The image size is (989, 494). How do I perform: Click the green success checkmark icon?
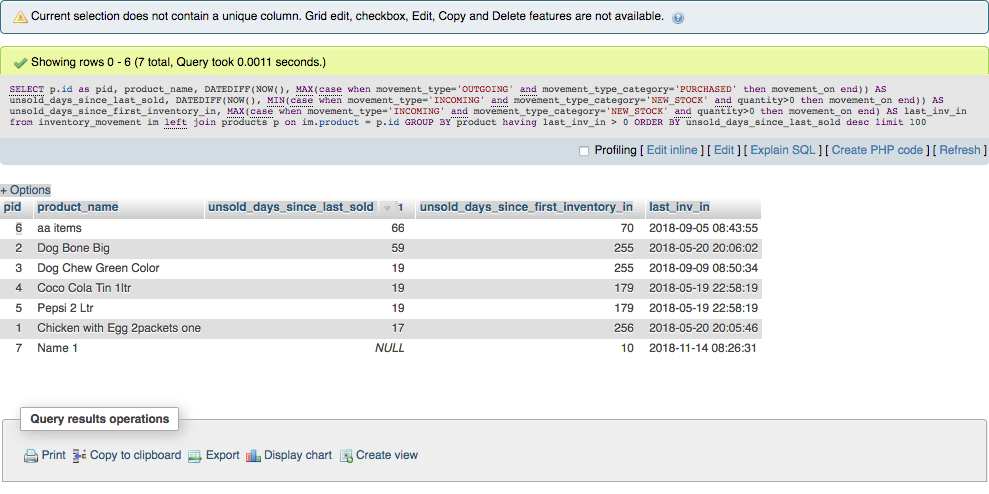coord(19,62)
